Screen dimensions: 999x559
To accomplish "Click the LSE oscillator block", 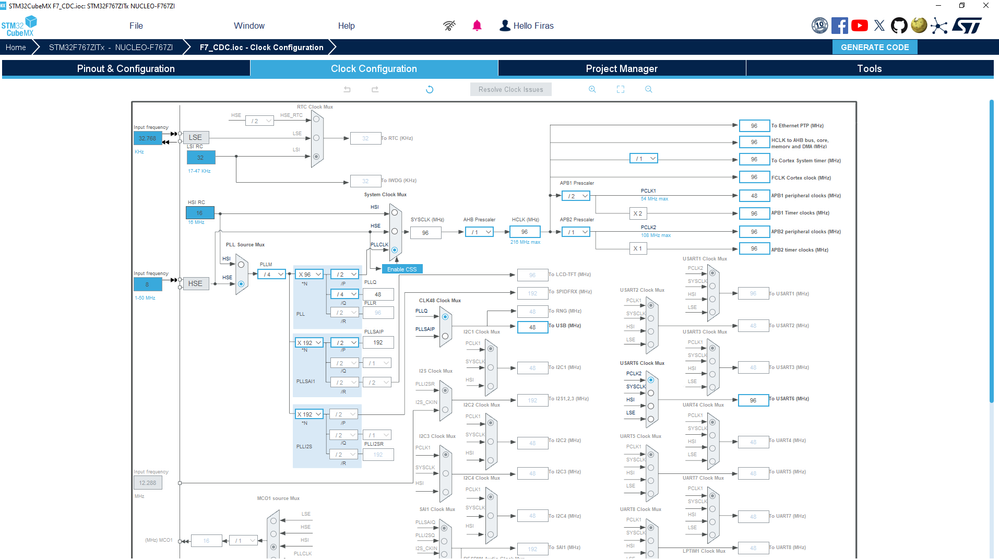I will coord(196,137).
